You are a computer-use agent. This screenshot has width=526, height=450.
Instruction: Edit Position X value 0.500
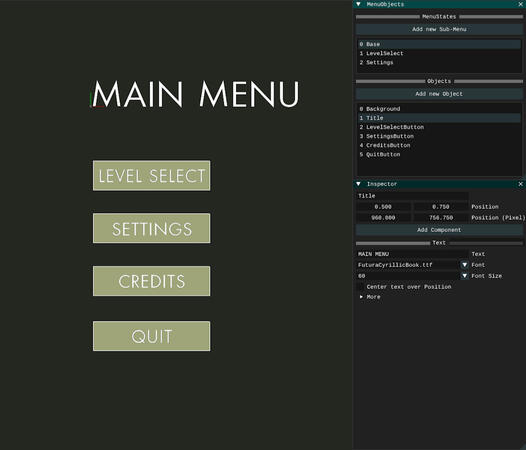383,207
